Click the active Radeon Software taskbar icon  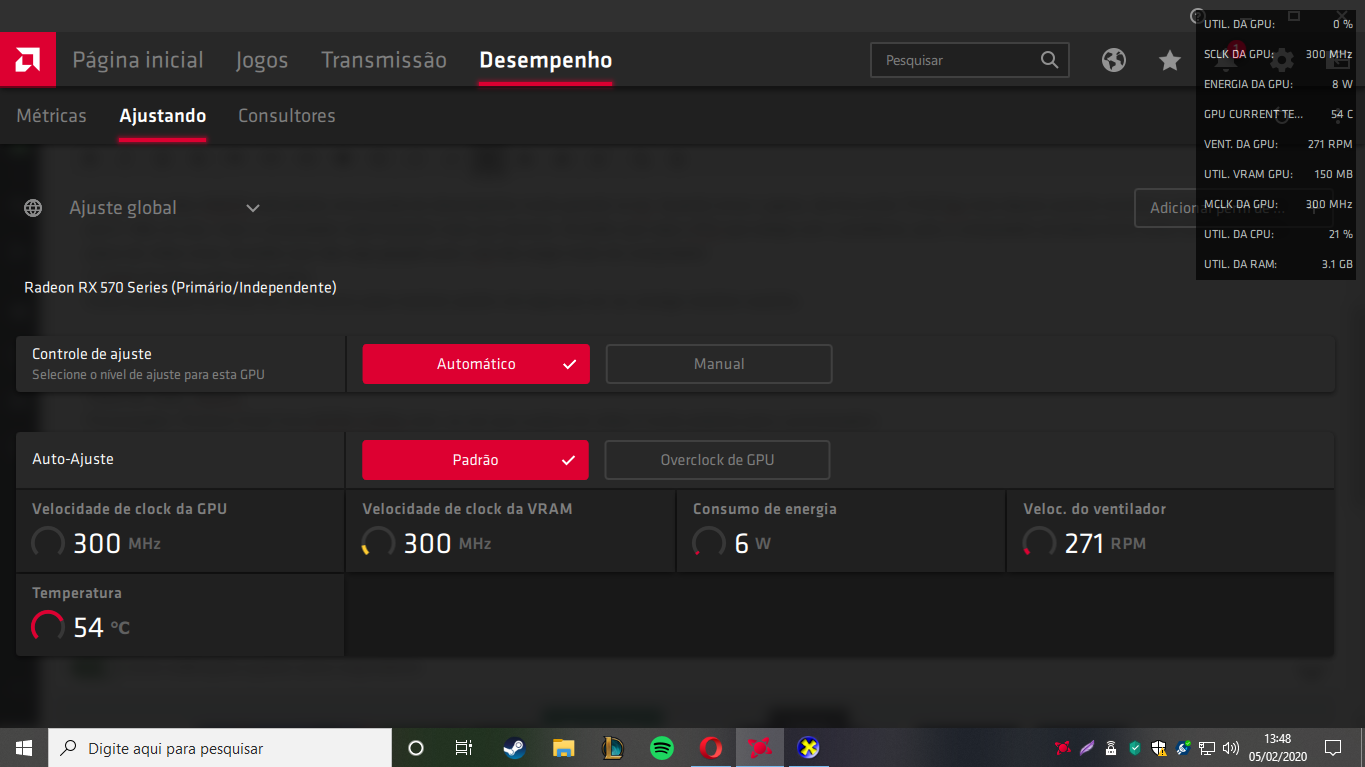click(x=760, y=748)
